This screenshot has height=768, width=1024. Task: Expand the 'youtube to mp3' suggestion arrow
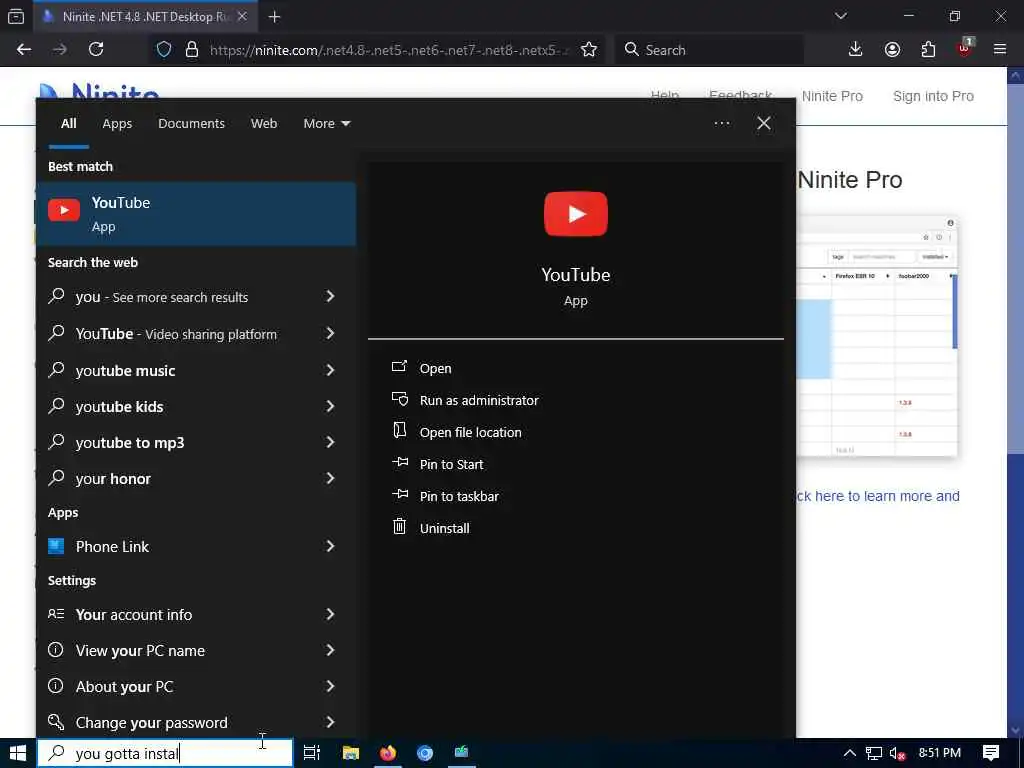(330, 442)
